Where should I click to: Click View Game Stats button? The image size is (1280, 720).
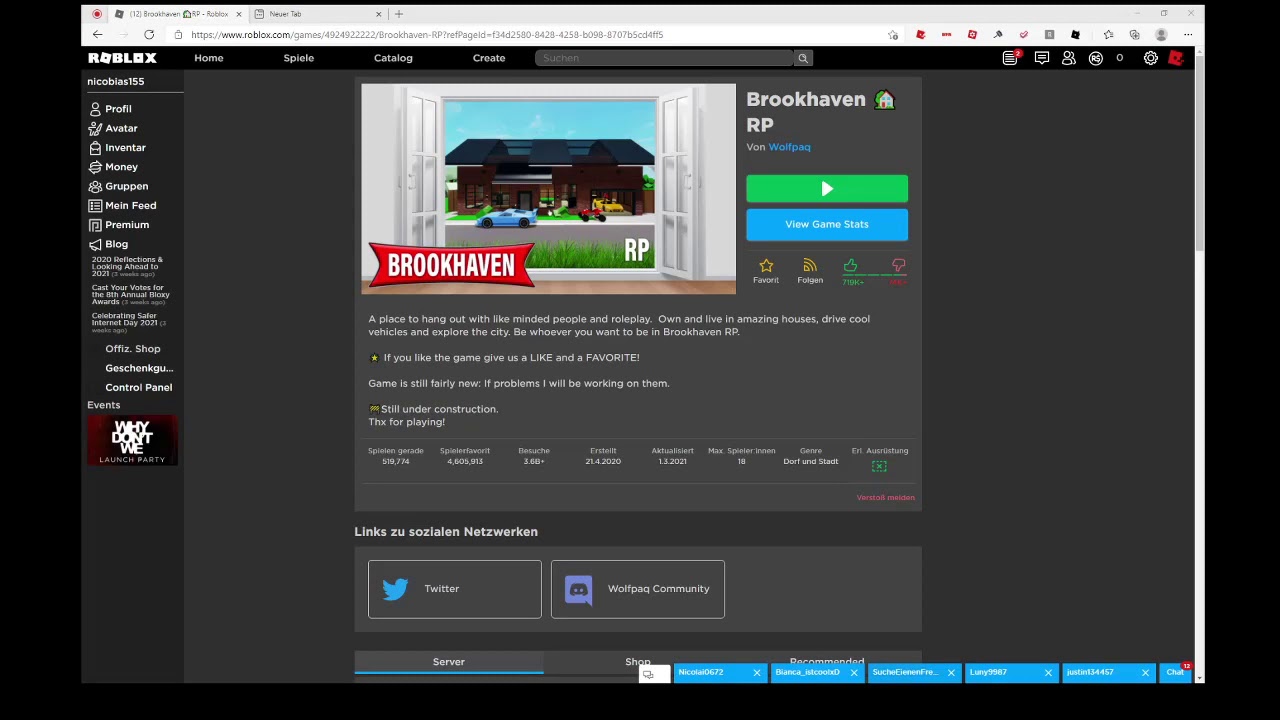pos(827,225)
